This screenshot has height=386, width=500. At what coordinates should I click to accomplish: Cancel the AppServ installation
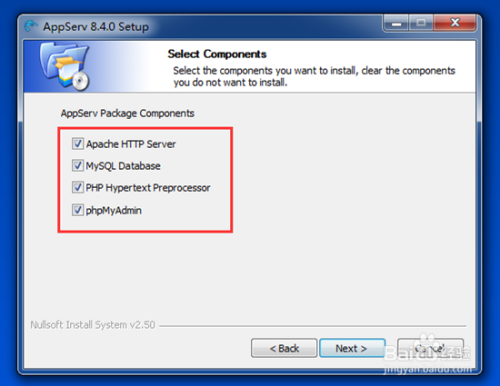tap(430, 348)
